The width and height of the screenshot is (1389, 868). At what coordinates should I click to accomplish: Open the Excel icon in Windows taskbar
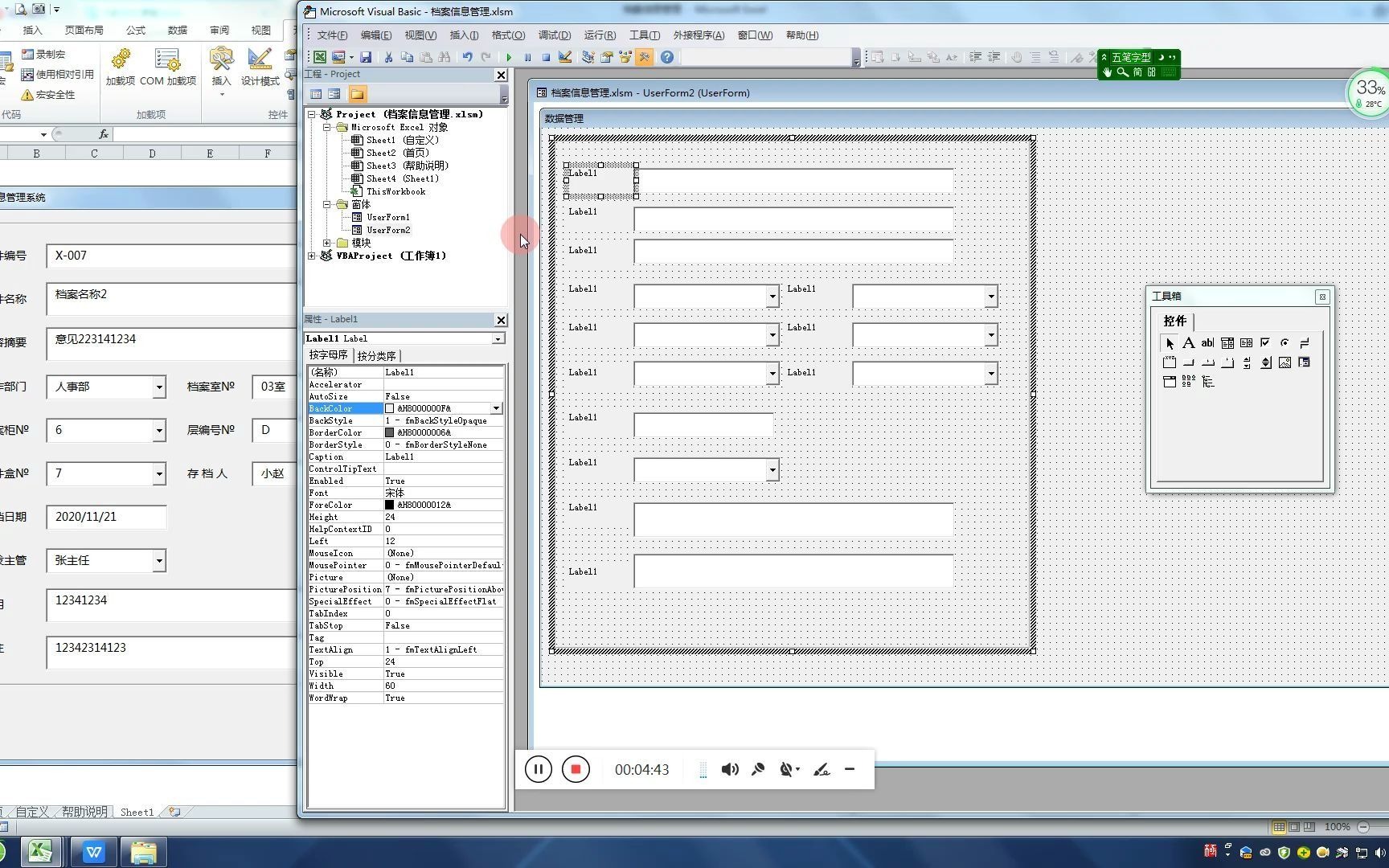(x=40, y=851)
